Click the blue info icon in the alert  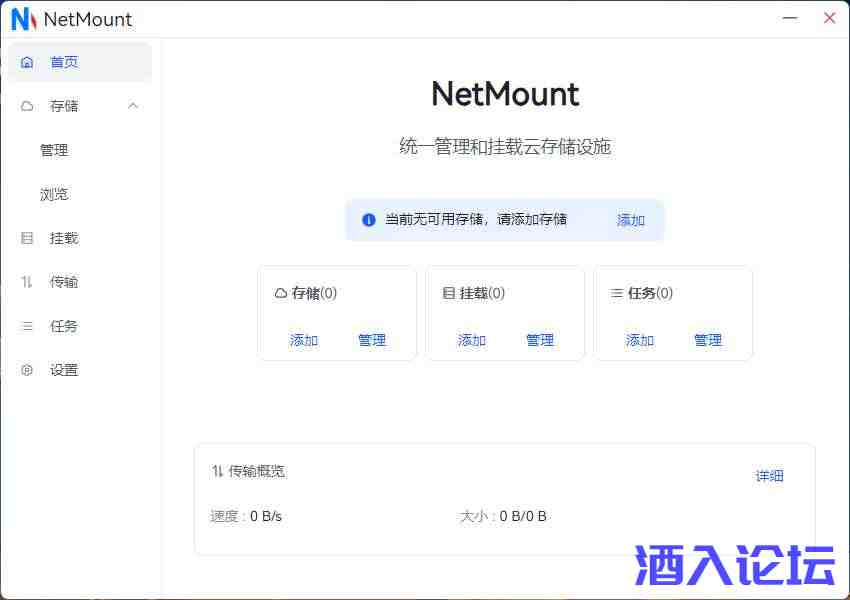369,220
